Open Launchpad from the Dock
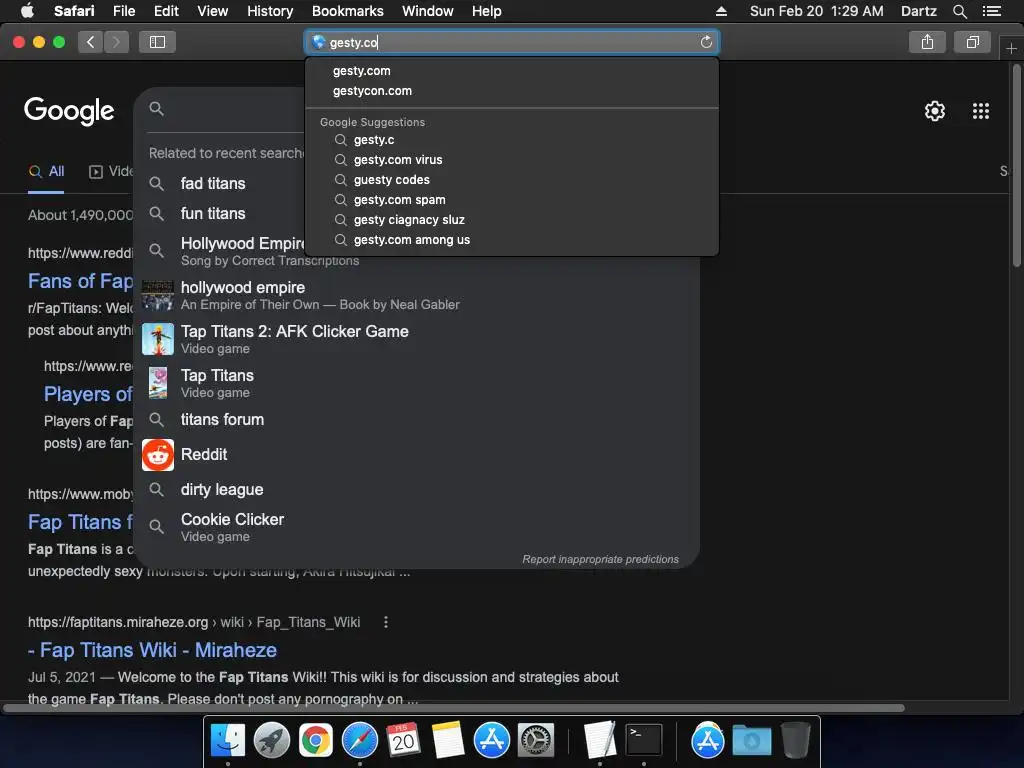Screen dimensions: 1024x768 (x=272, y=741)
